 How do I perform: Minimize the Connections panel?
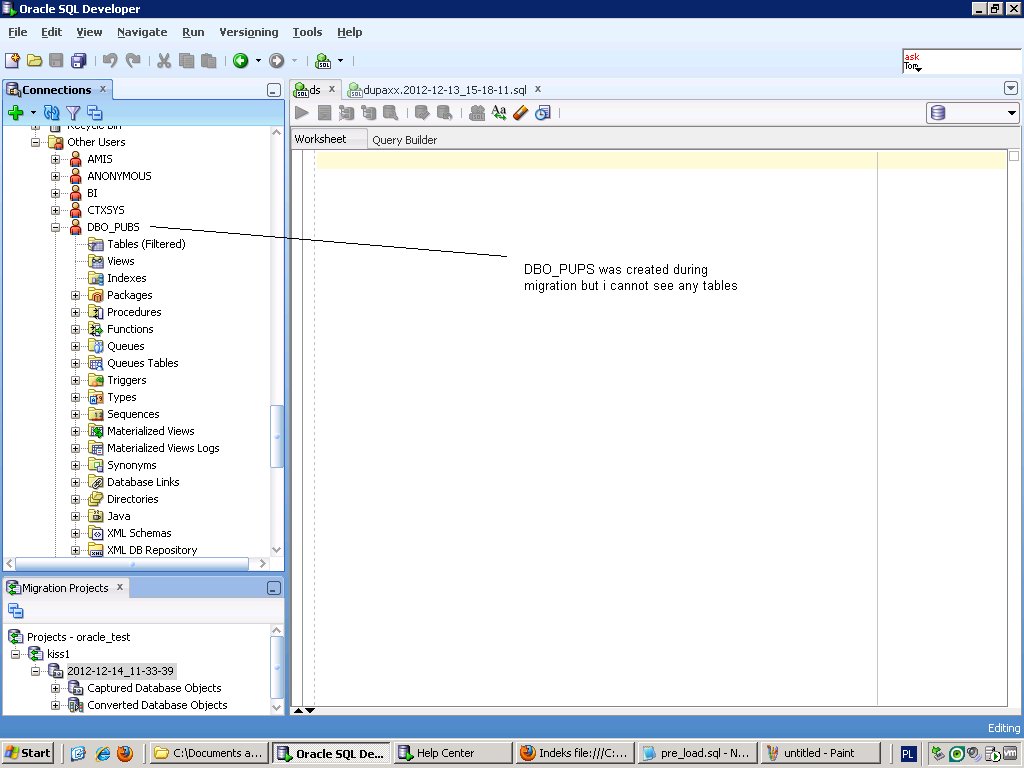[274, 90]
